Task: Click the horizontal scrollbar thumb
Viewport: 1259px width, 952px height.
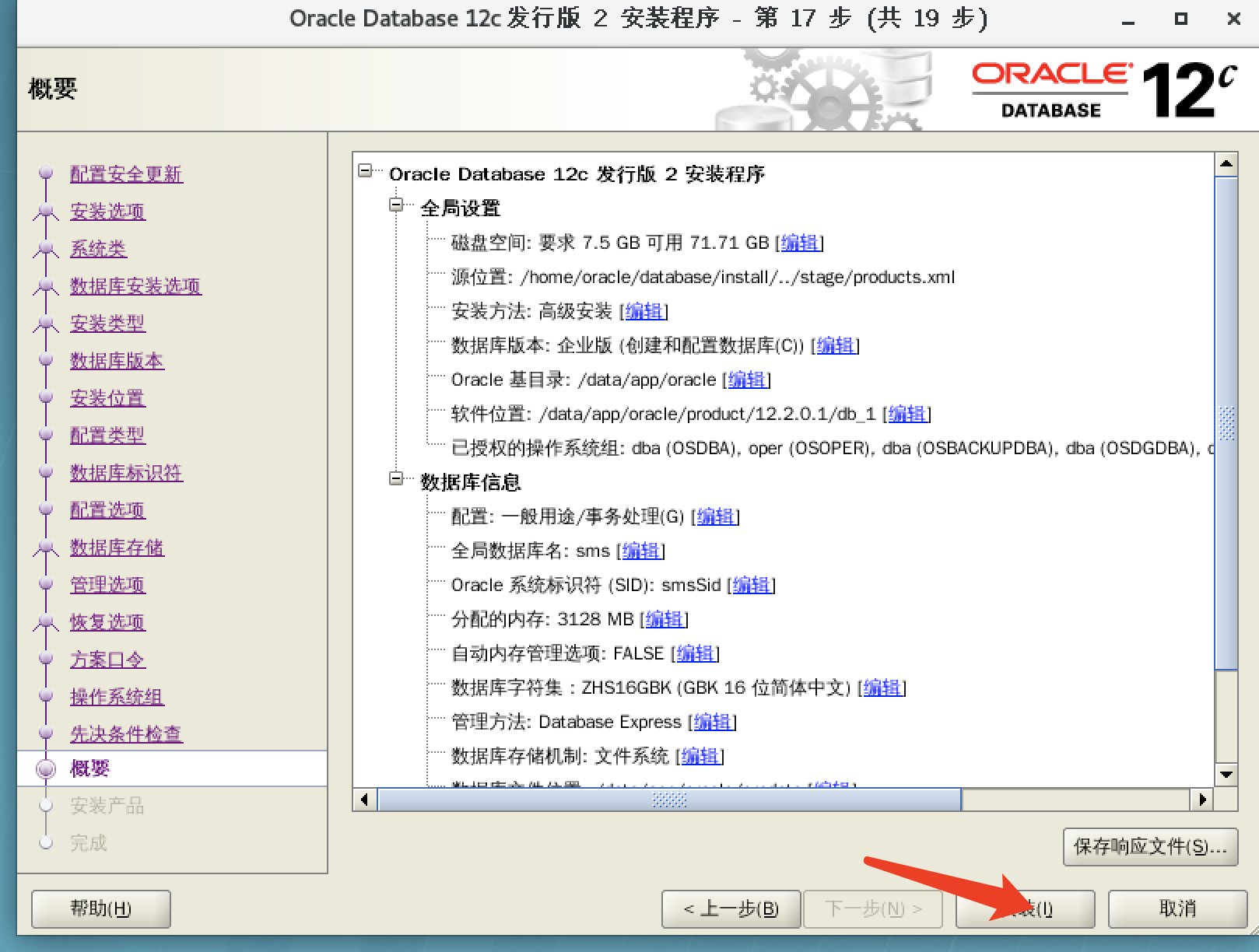Action: click(x=669, y=800)
